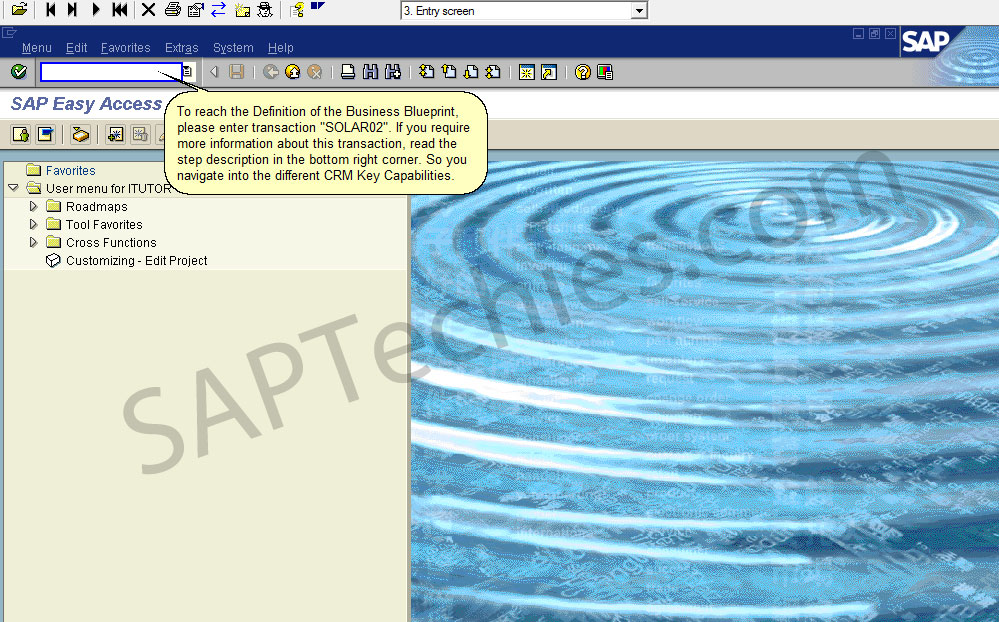Click the Find binoculars icon
This screenshot has width=999, height=622.
click(370, 72)
